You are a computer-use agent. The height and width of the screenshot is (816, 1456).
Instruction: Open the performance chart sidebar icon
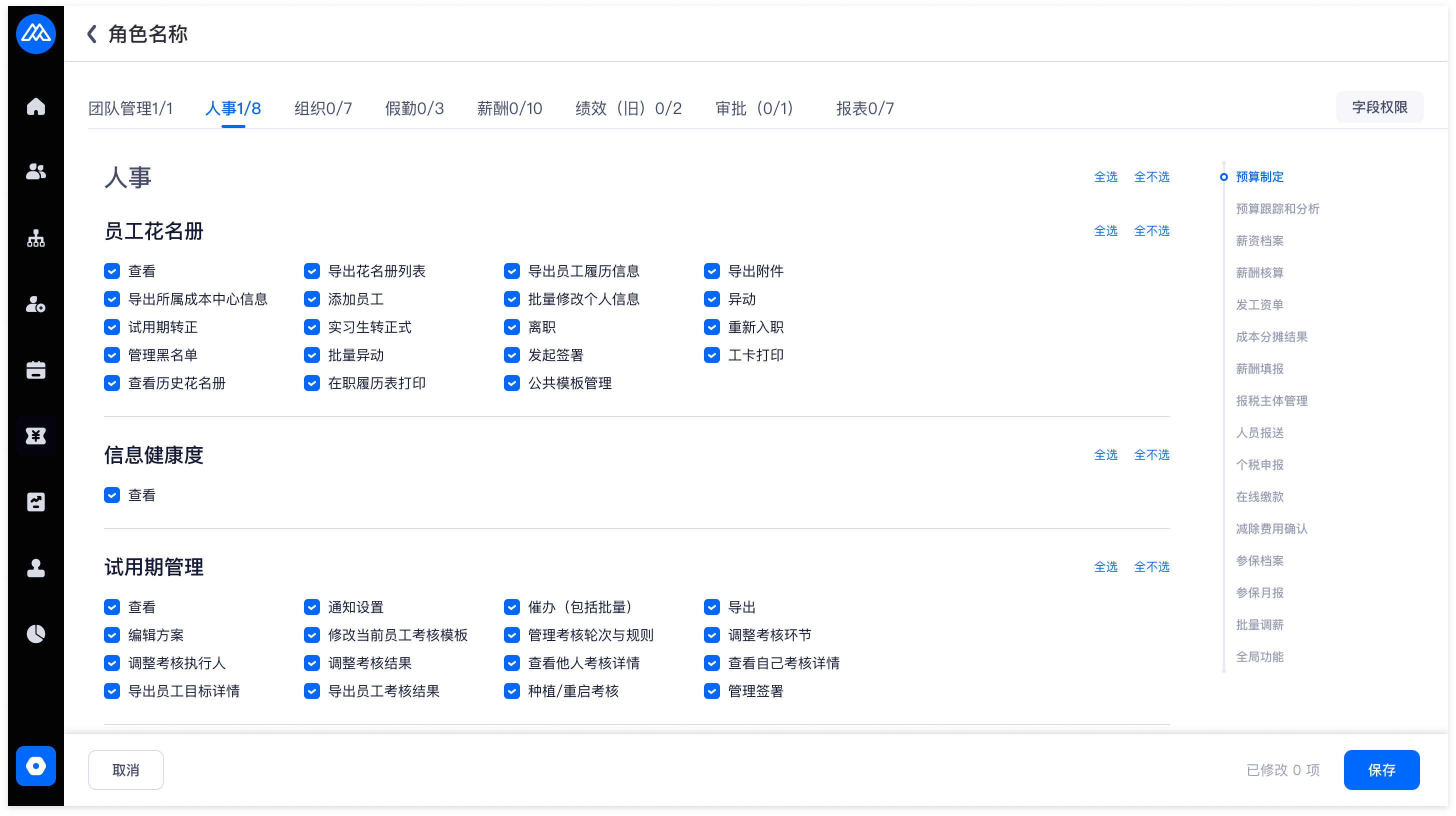click(x=35, y=502)
